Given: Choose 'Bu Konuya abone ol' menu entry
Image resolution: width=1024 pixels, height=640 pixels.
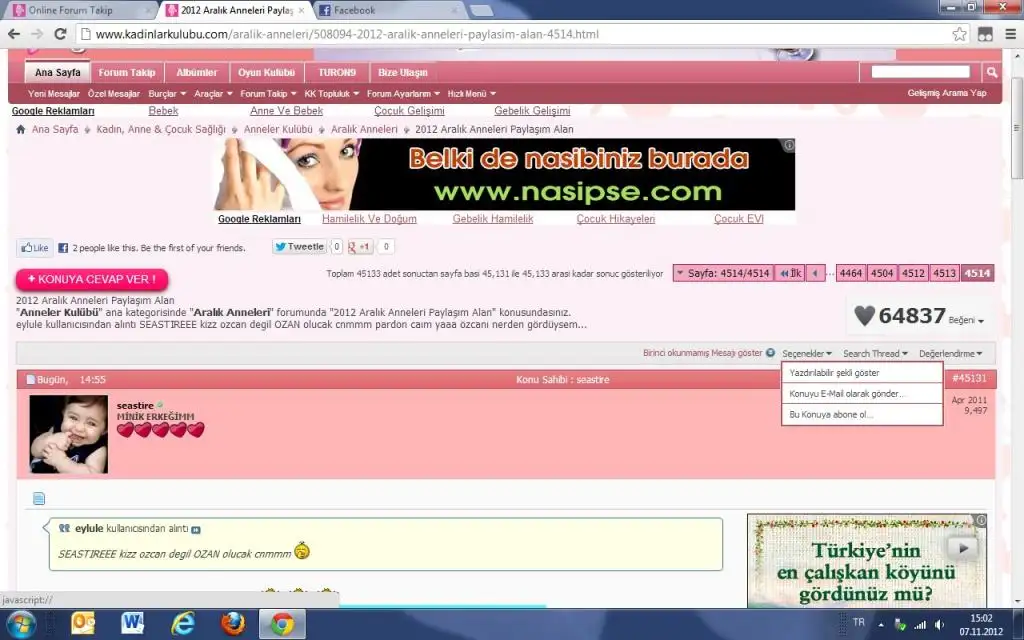Looking at the screenshot, I should [831, 414].
